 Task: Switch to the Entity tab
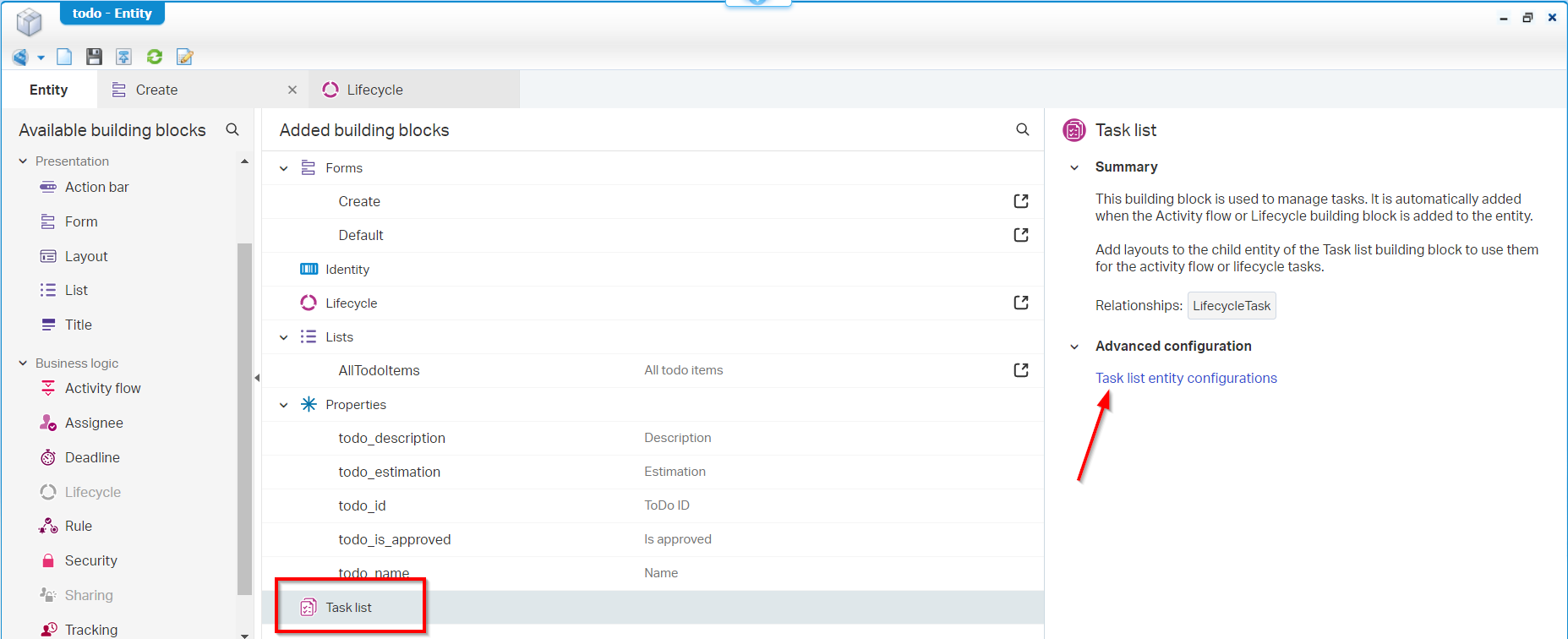pyautogui.click(x=48, y=90)
